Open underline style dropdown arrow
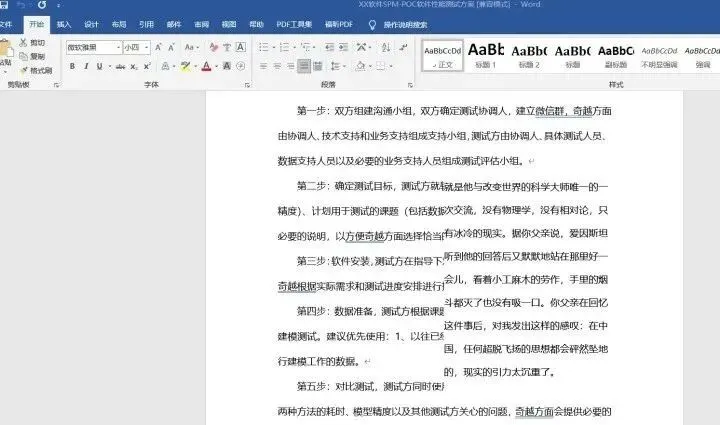Viewport: 720px width, 425px height. 109,67
